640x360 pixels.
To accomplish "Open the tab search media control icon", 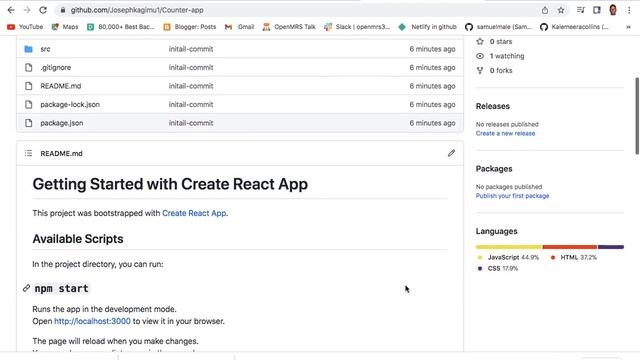I will tap(580, 10).
